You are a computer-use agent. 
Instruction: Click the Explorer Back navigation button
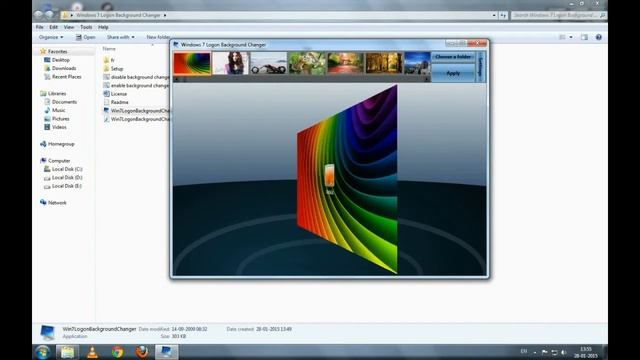[x=38, y=15]
